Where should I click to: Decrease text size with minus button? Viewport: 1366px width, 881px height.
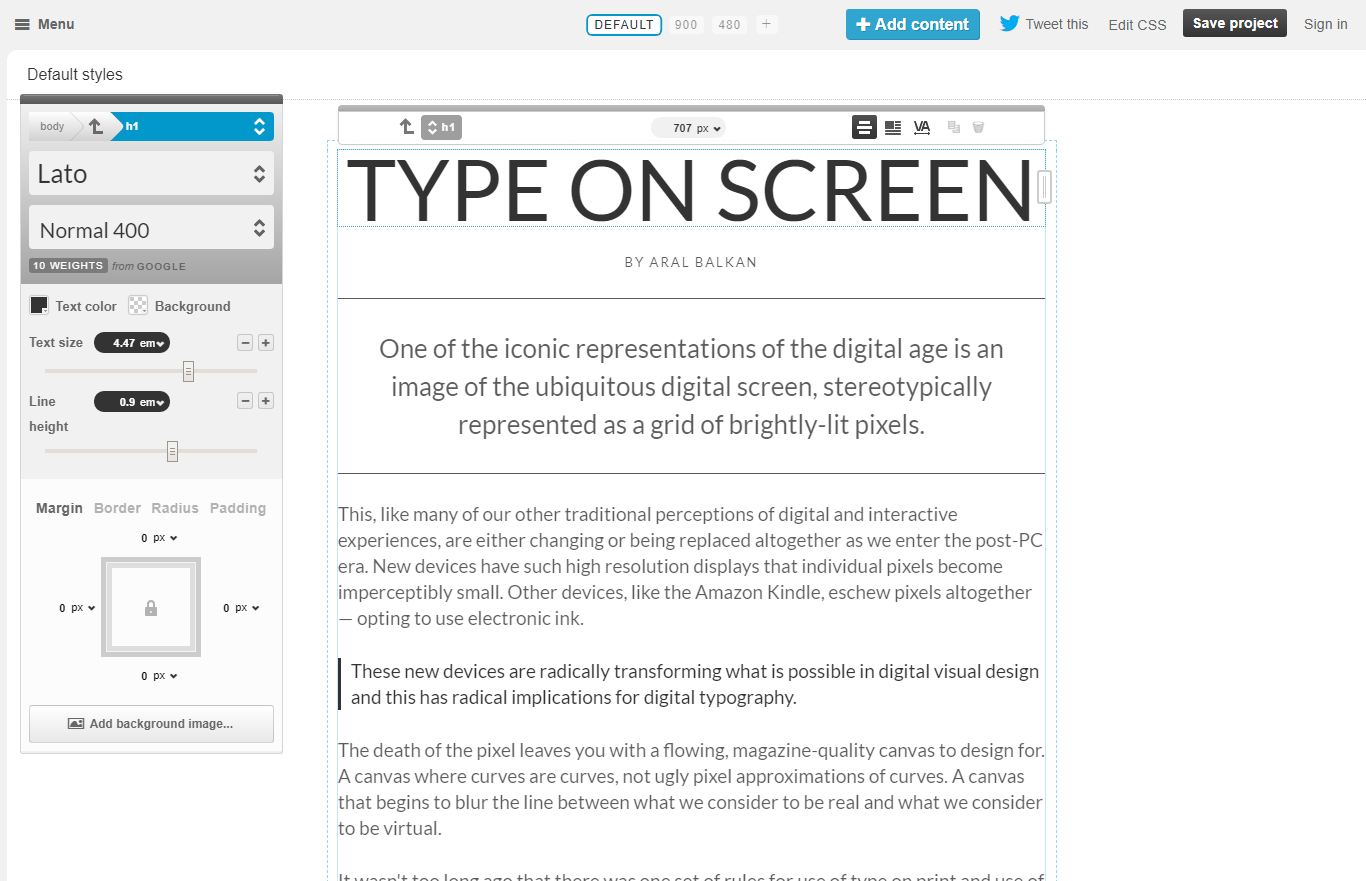pyautogui.click(x=245, y=343)
